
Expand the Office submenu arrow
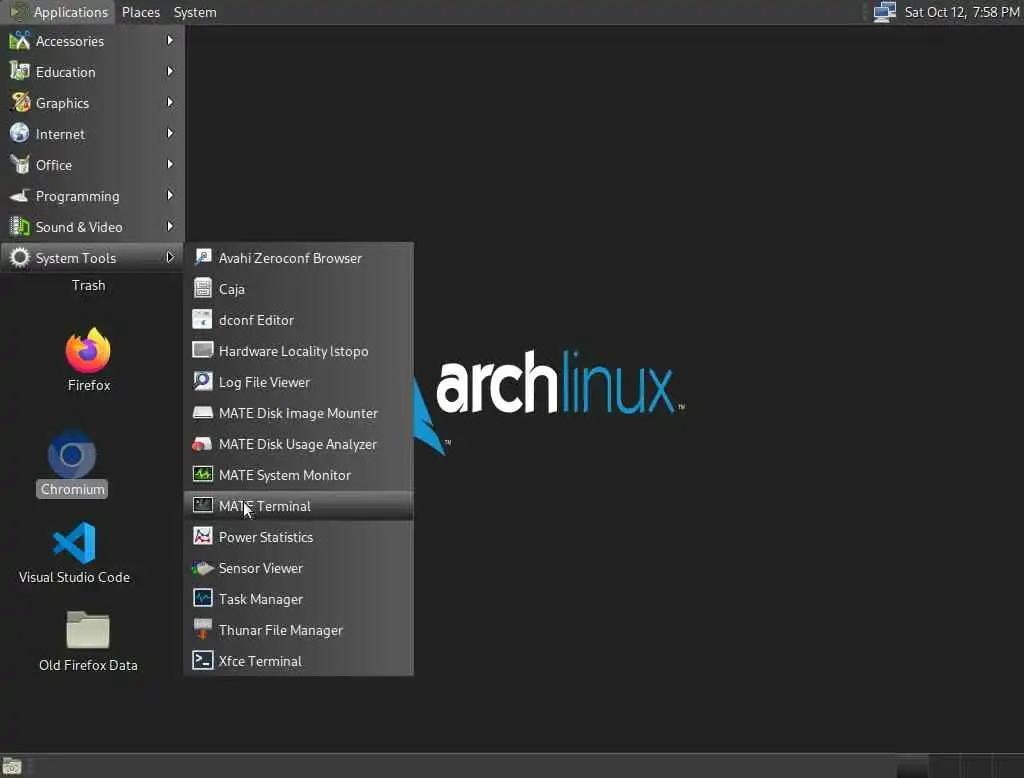coord(170,165)
